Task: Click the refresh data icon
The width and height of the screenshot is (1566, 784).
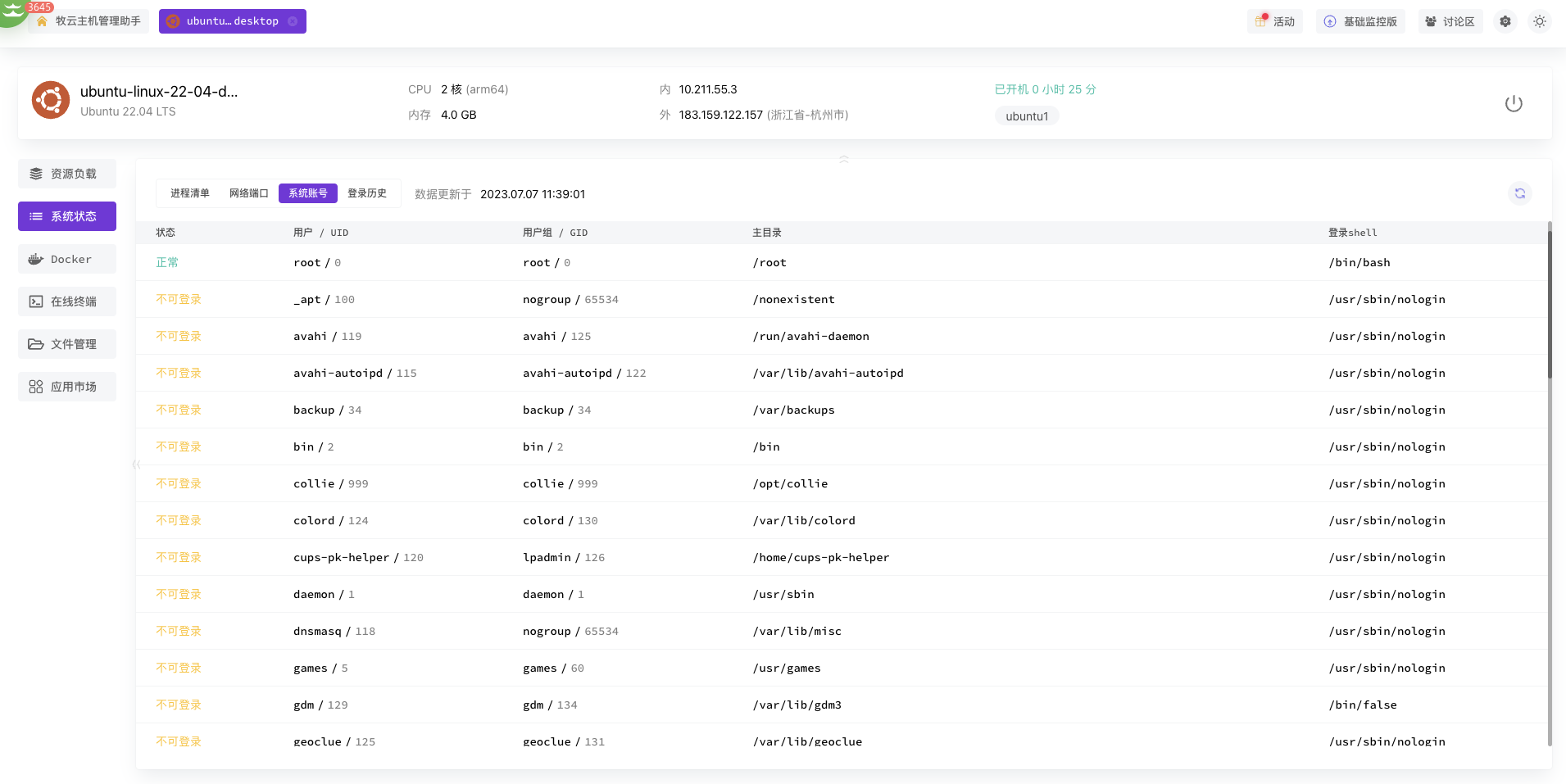Action: pyautogui.click(x=1520, y=193)
